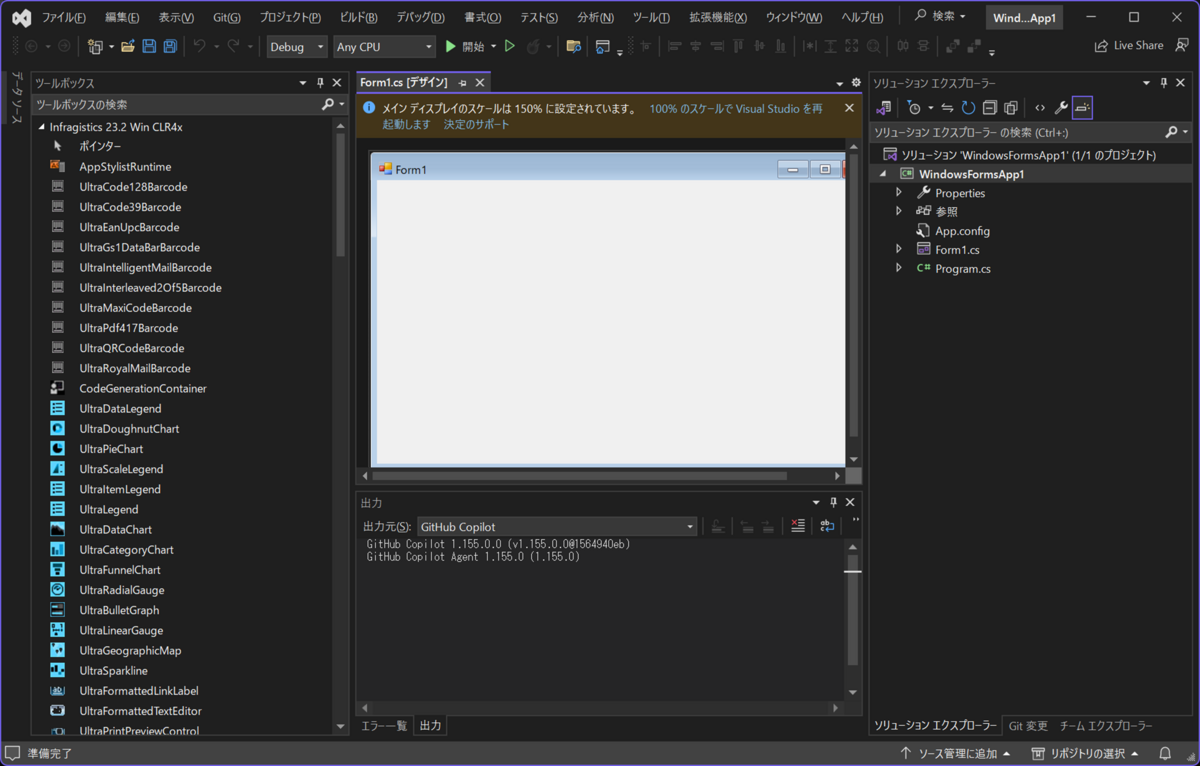Click the settings gear above the designer

click(x=856, y=83)
